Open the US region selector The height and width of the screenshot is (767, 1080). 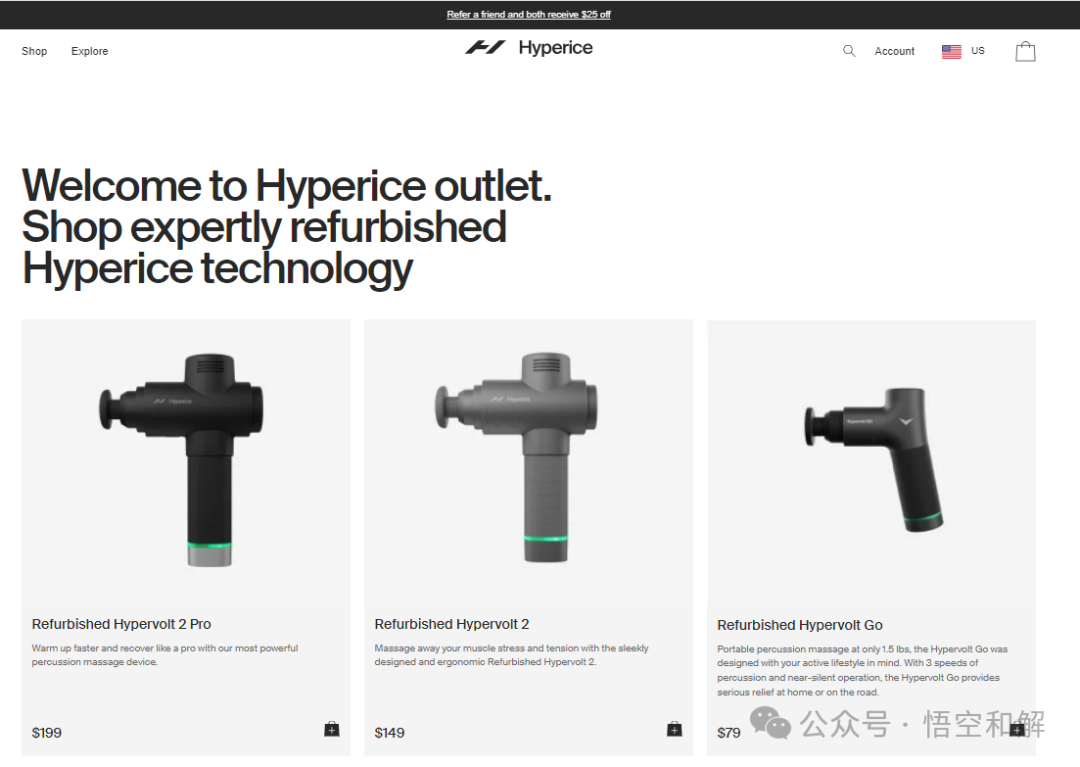coord(963,51)
